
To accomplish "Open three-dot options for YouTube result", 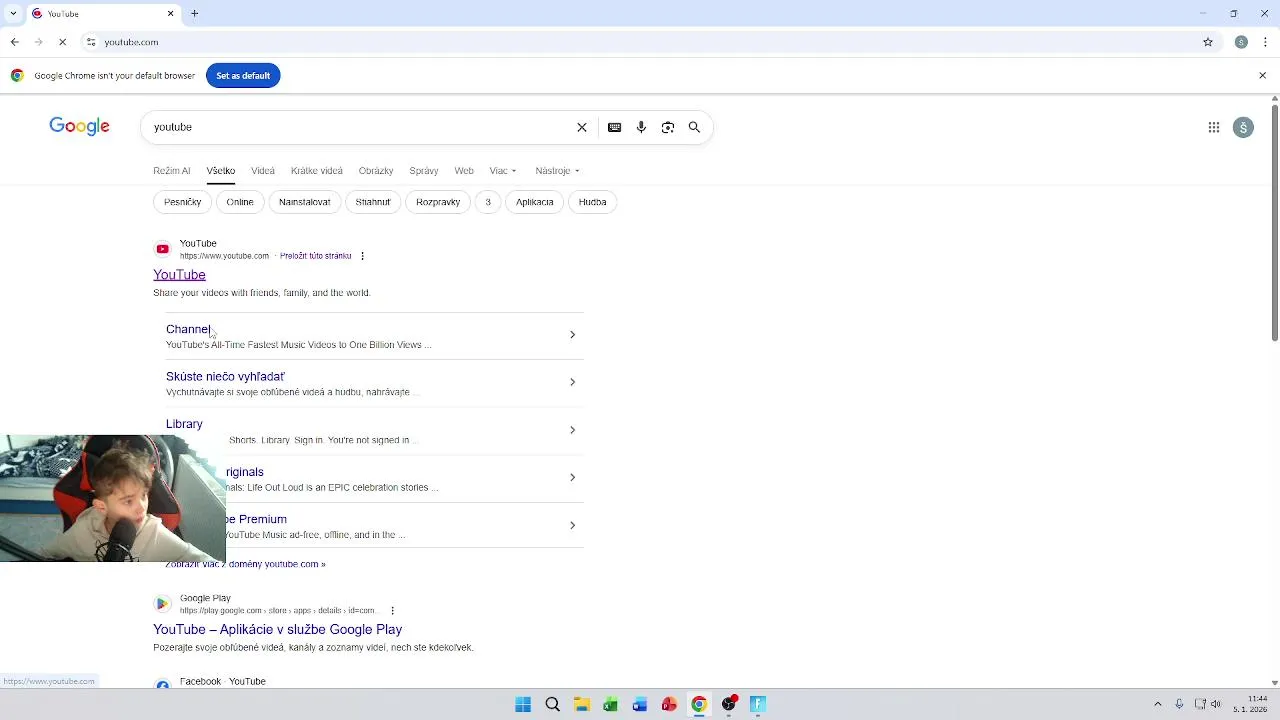I will tap(362, 256).
